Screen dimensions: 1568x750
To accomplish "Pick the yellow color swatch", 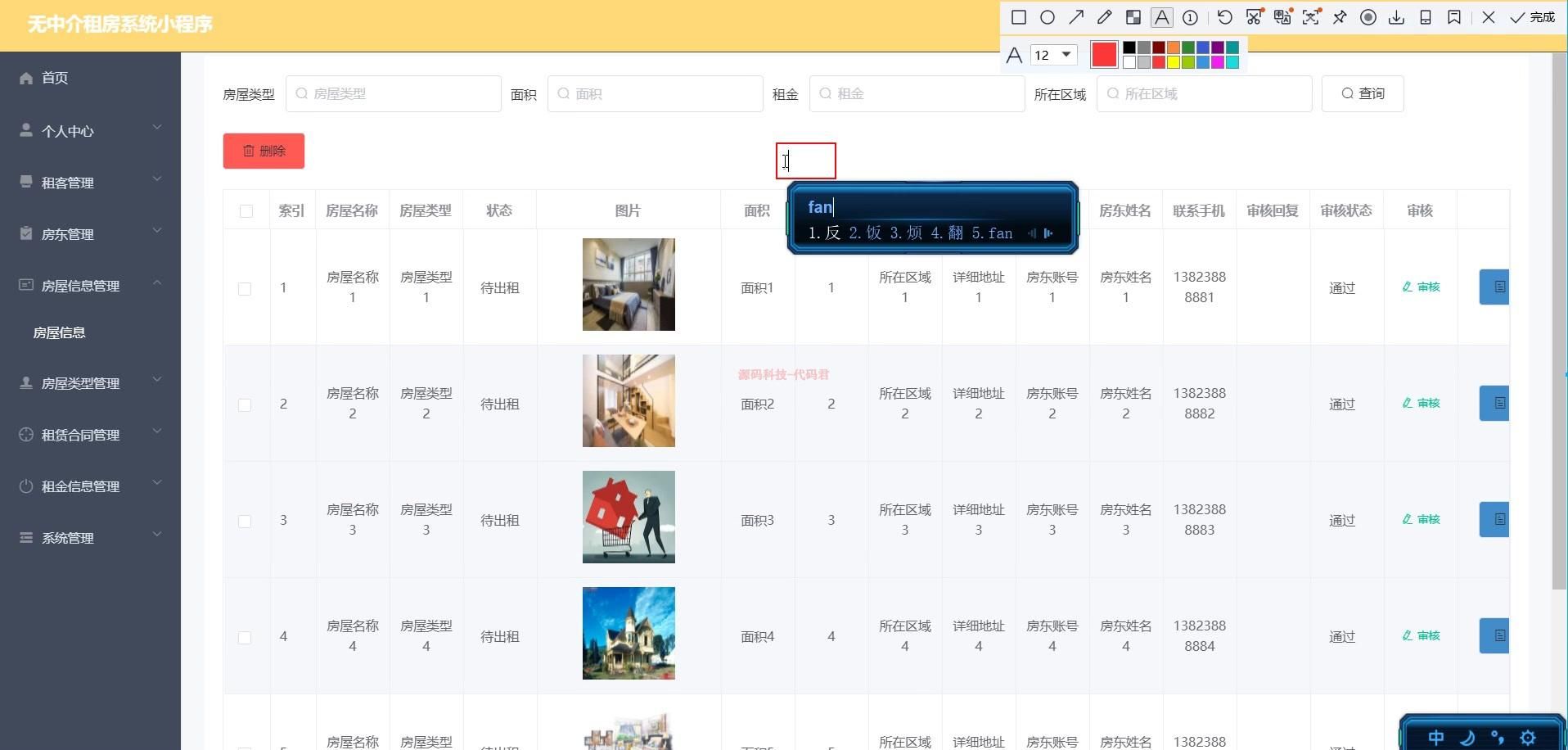I will click(x=1174, y=62).
